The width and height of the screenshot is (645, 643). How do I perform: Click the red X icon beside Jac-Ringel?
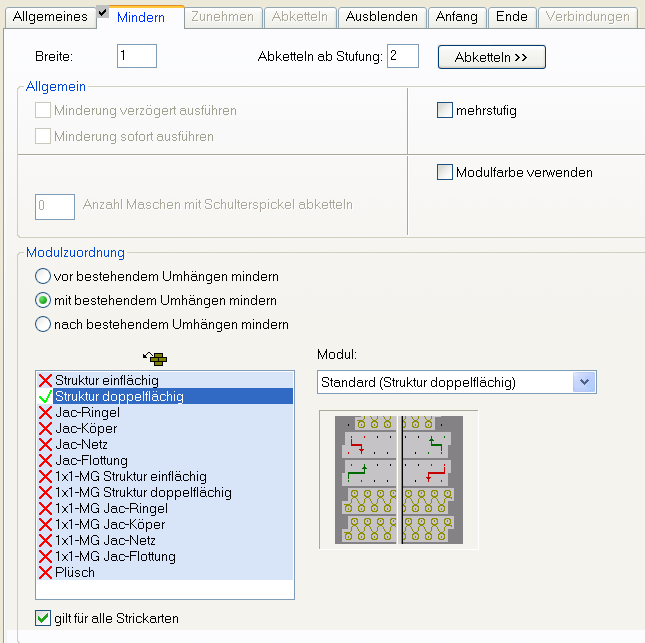[45, 412]
